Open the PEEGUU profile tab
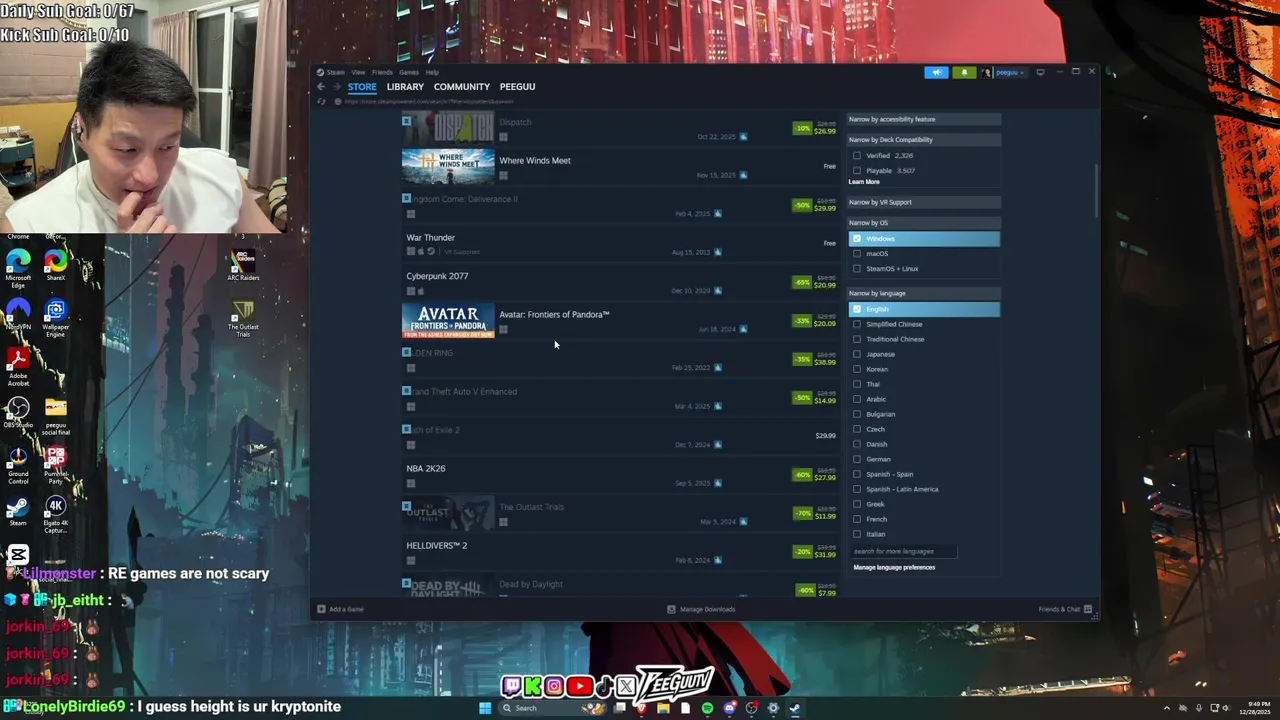 click(x=517, y=87)
